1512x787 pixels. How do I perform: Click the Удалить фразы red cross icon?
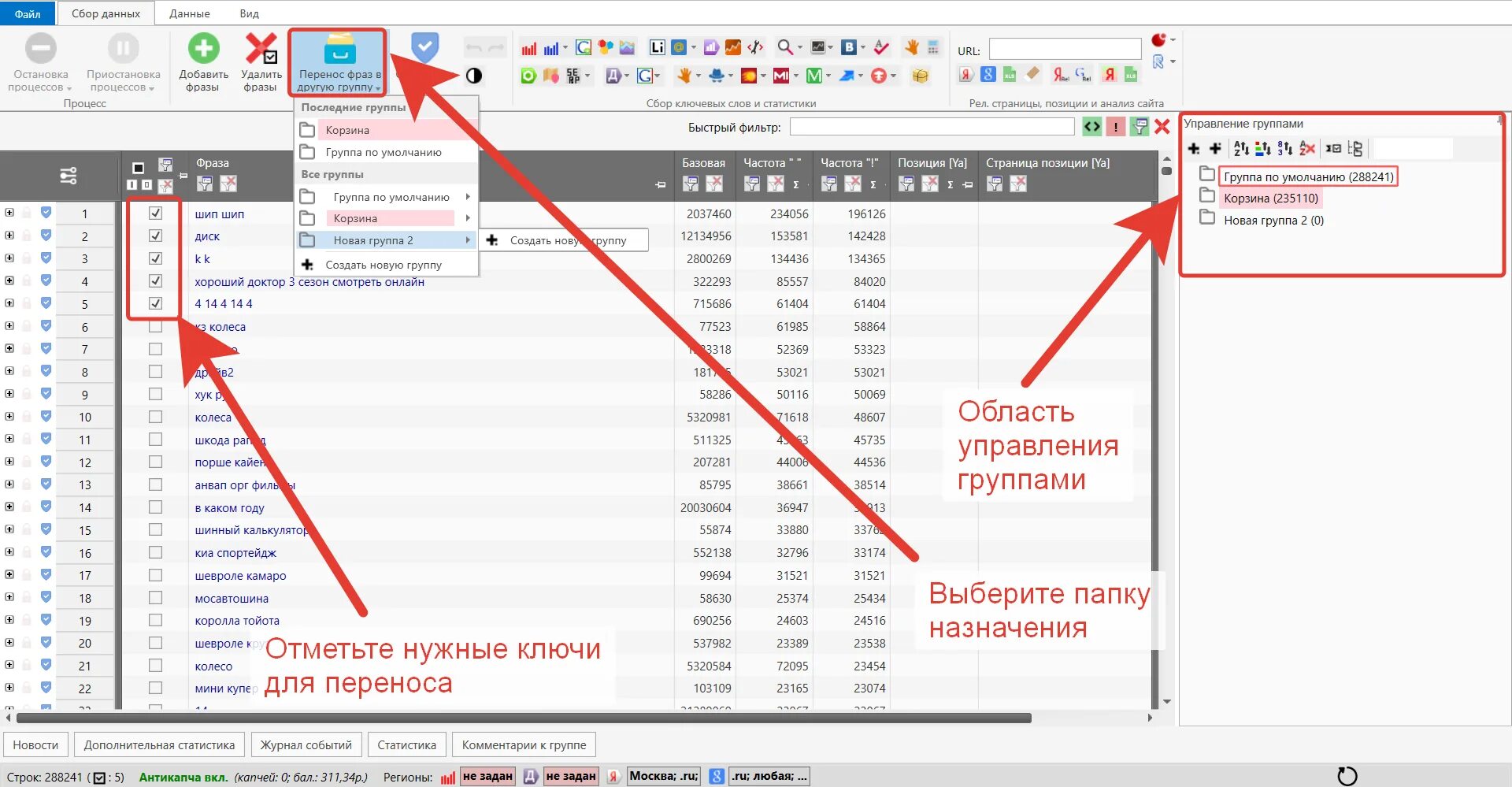coord(261,49)
